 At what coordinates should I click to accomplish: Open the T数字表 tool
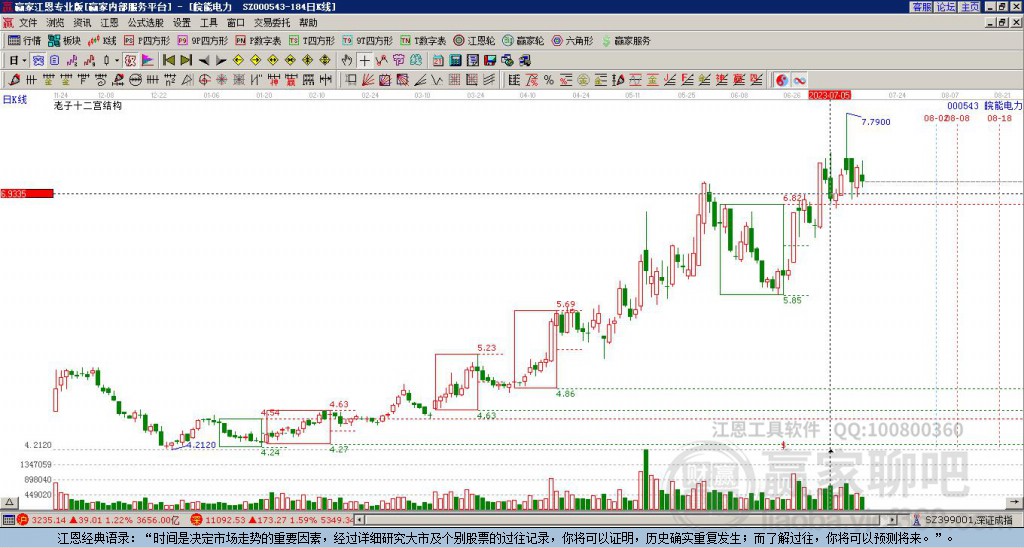[423, 40]
